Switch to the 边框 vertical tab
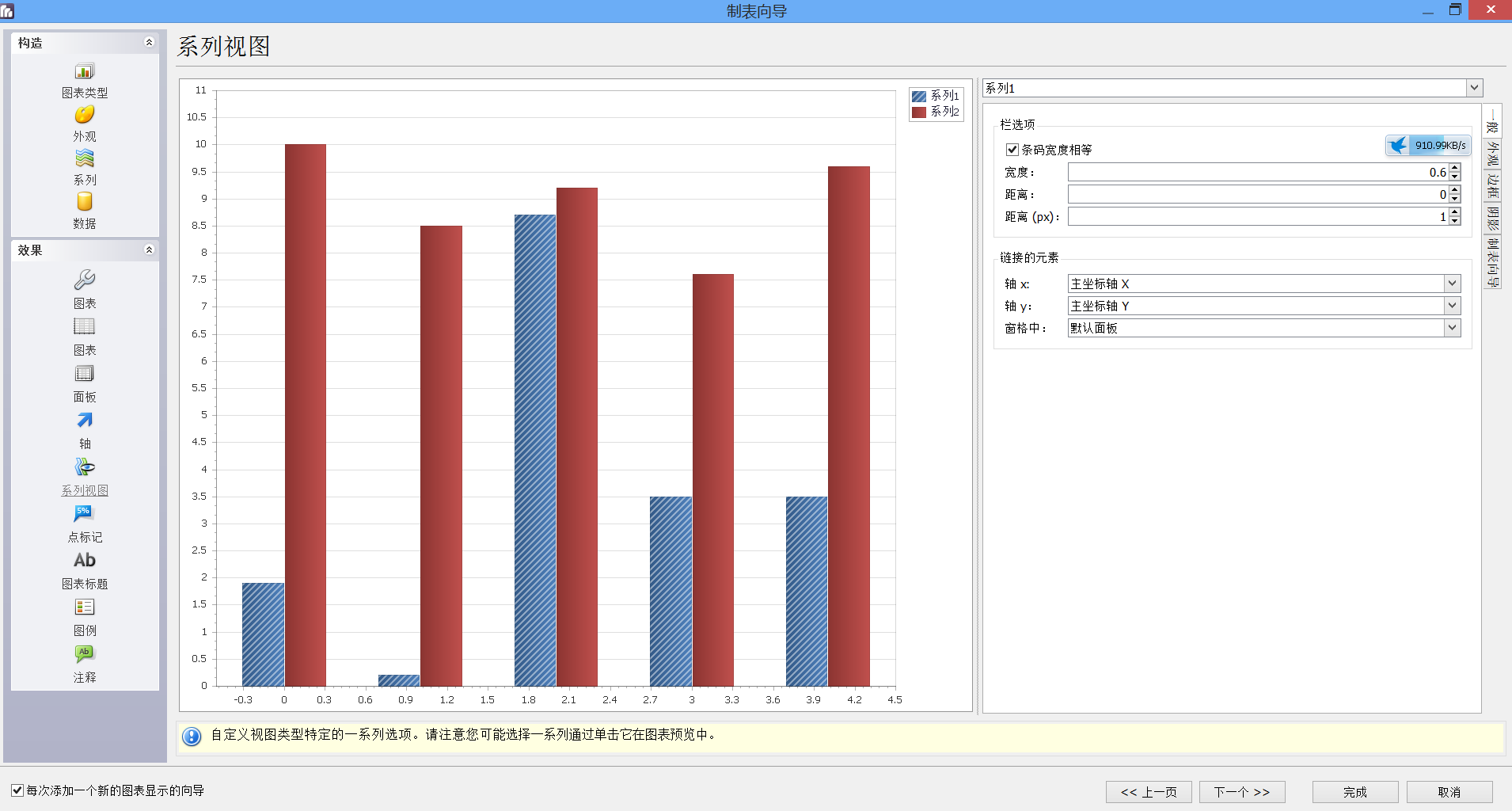 tap(1492, 188)
